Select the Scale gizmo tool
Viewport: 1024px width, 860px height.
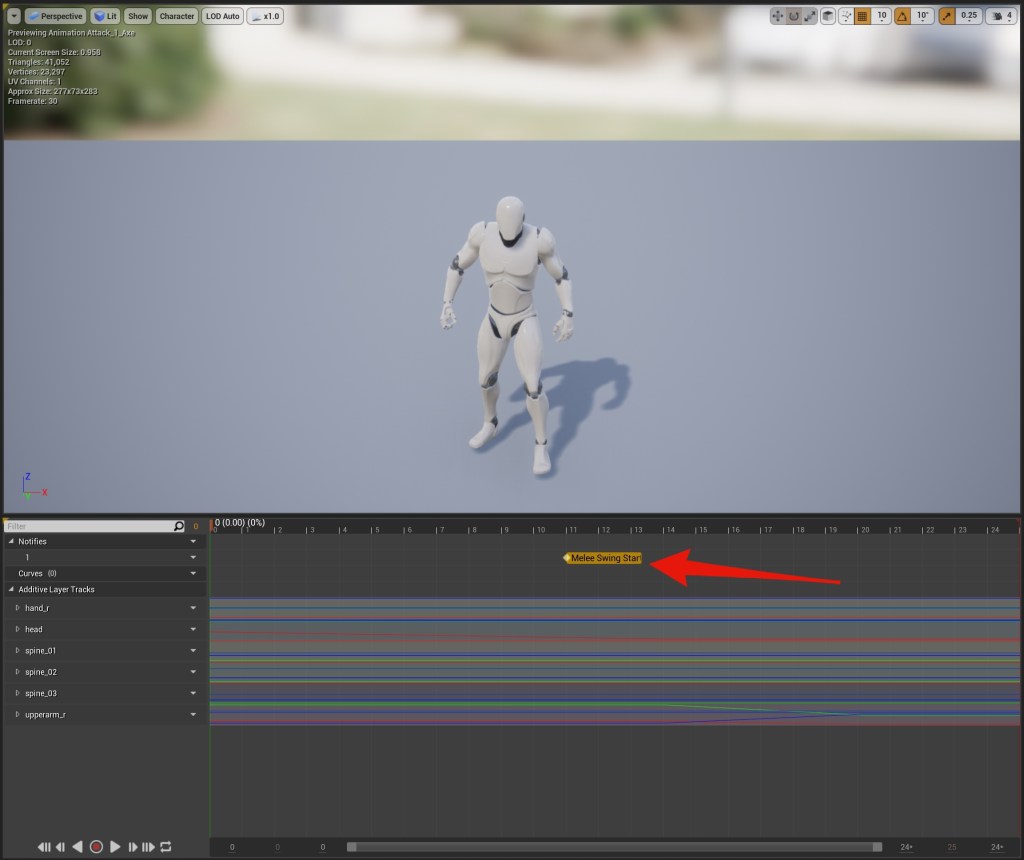click(x=810, y=16)
